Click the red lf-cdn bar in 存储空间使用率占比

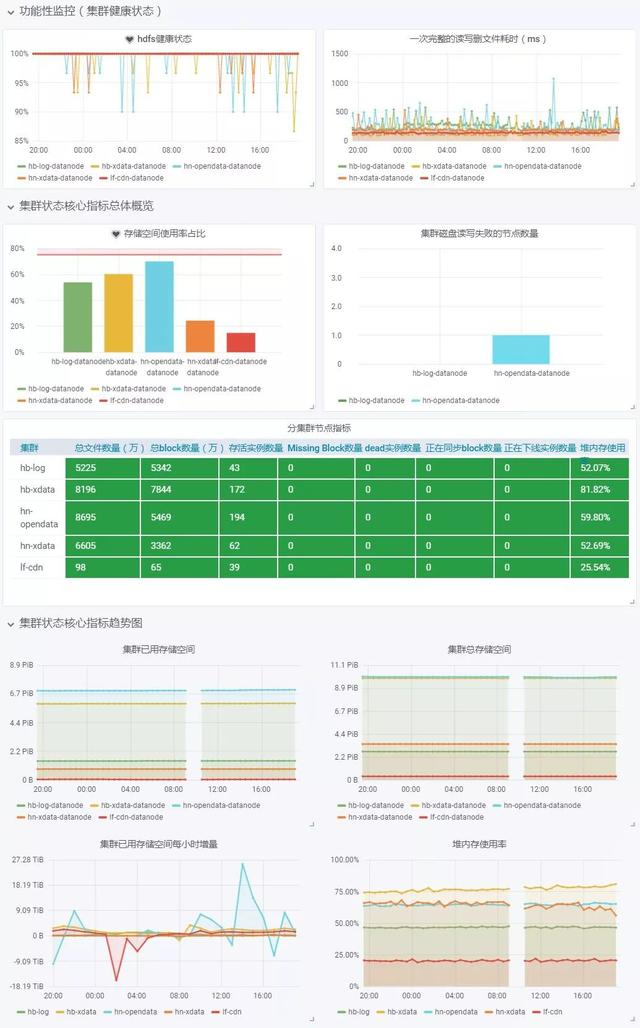(x=241, y=342)
